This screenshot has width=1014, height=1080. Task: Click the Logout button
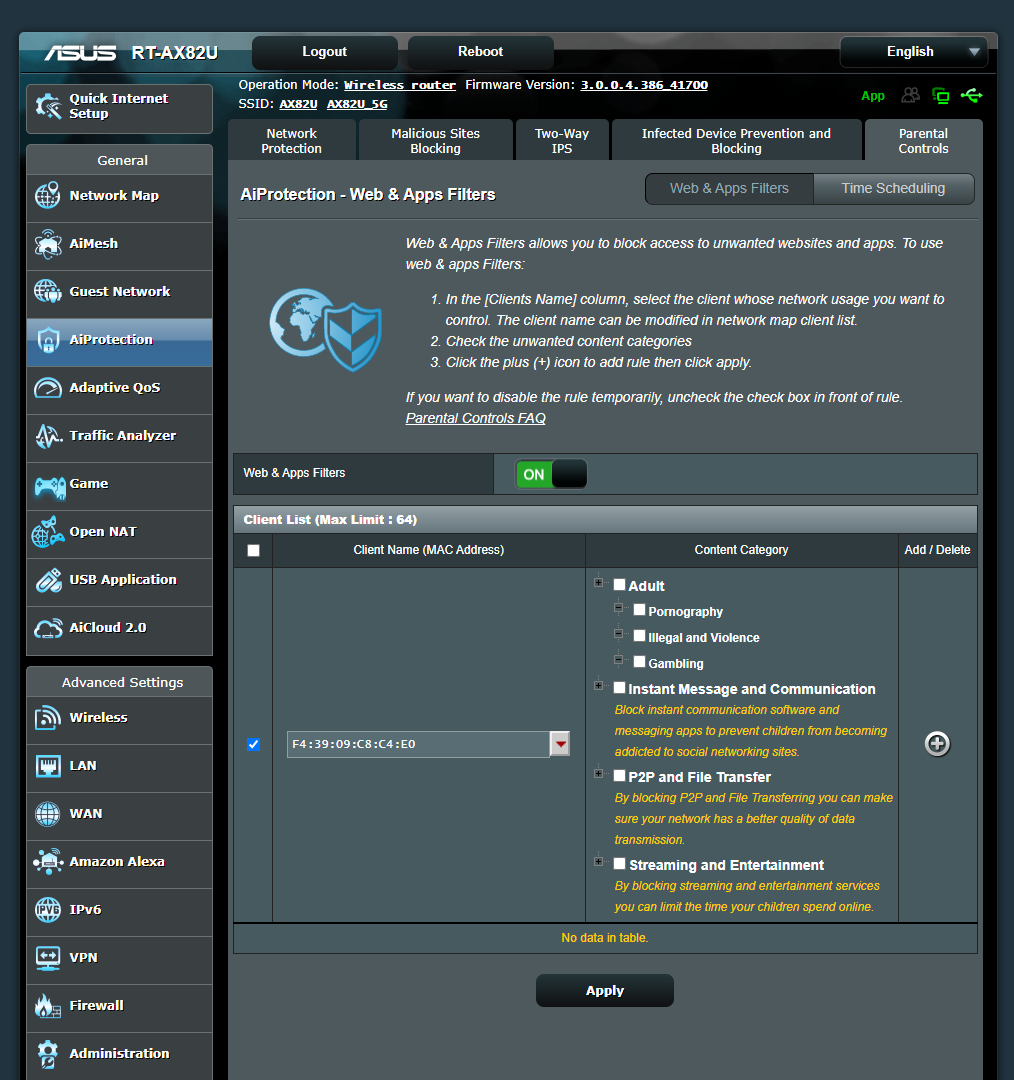pyautogui.click(x=324, y=52)
